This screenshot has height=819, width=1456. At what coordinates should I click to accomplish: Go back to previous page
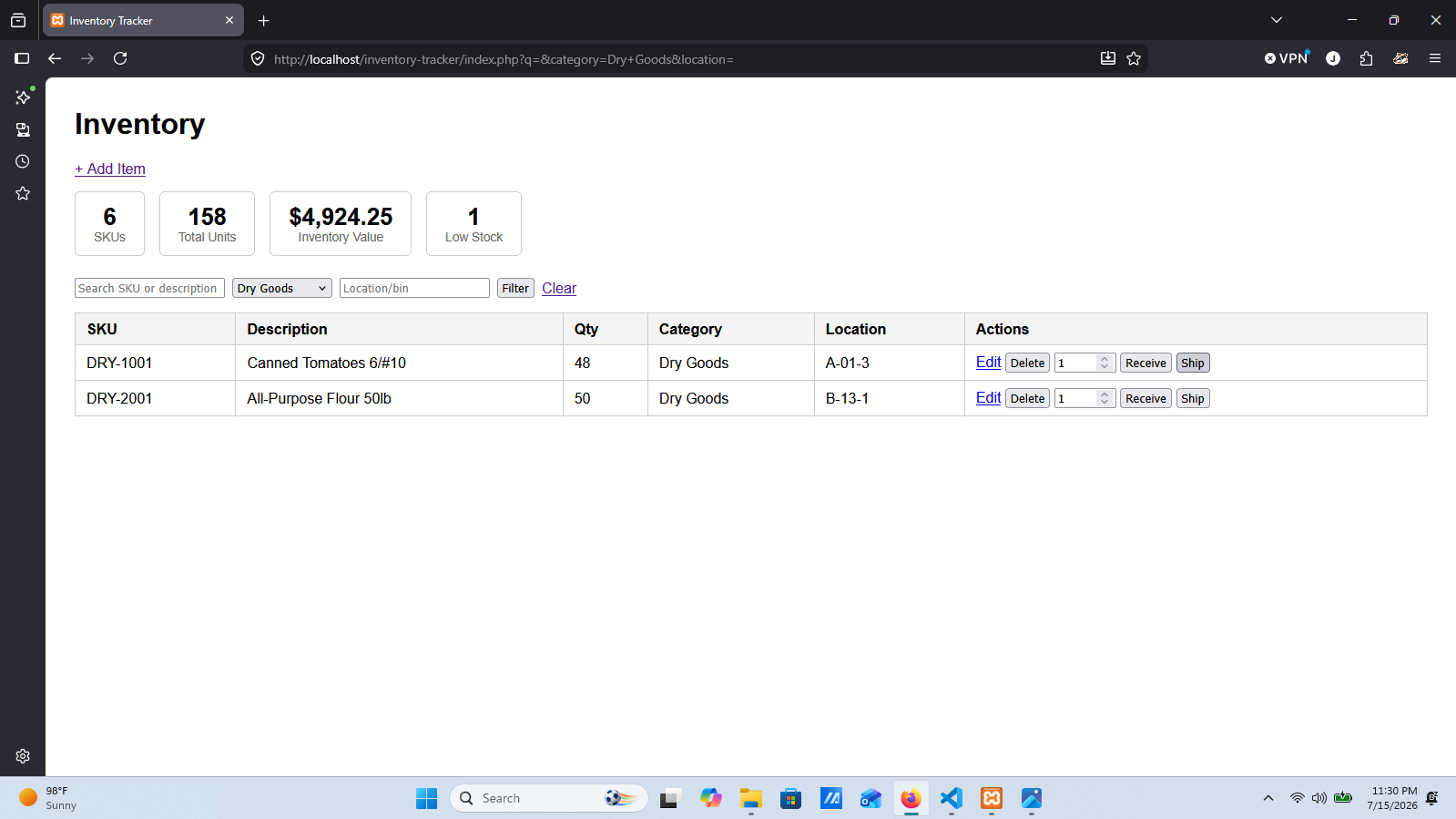(55, 58)
